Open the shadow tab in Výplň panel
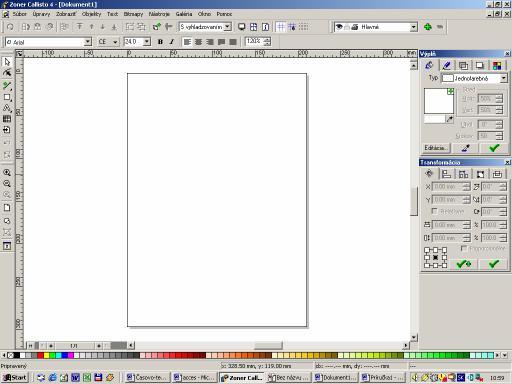 coord(480,65)
